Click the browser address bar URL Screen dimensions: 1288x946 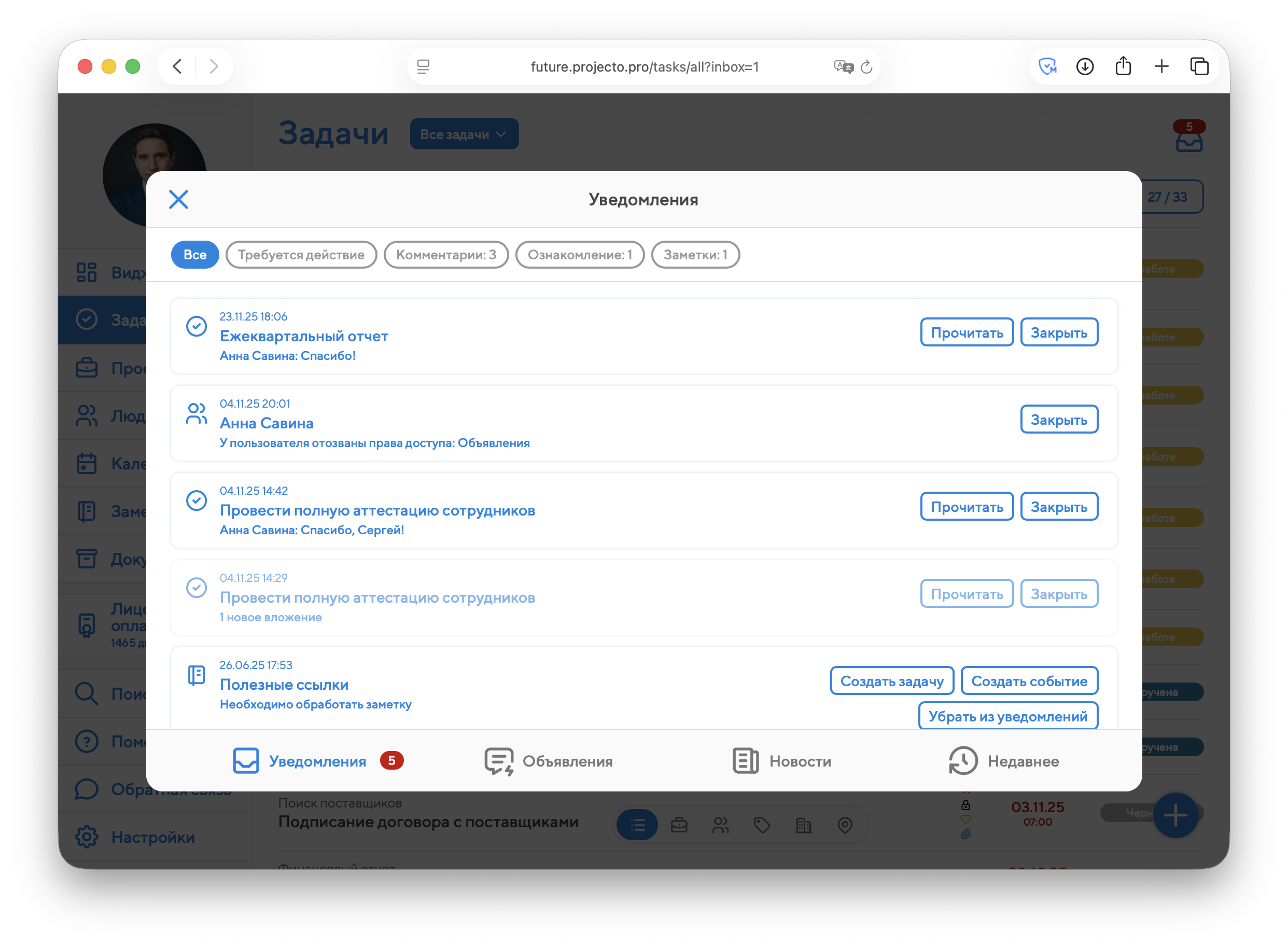[644, 67]
